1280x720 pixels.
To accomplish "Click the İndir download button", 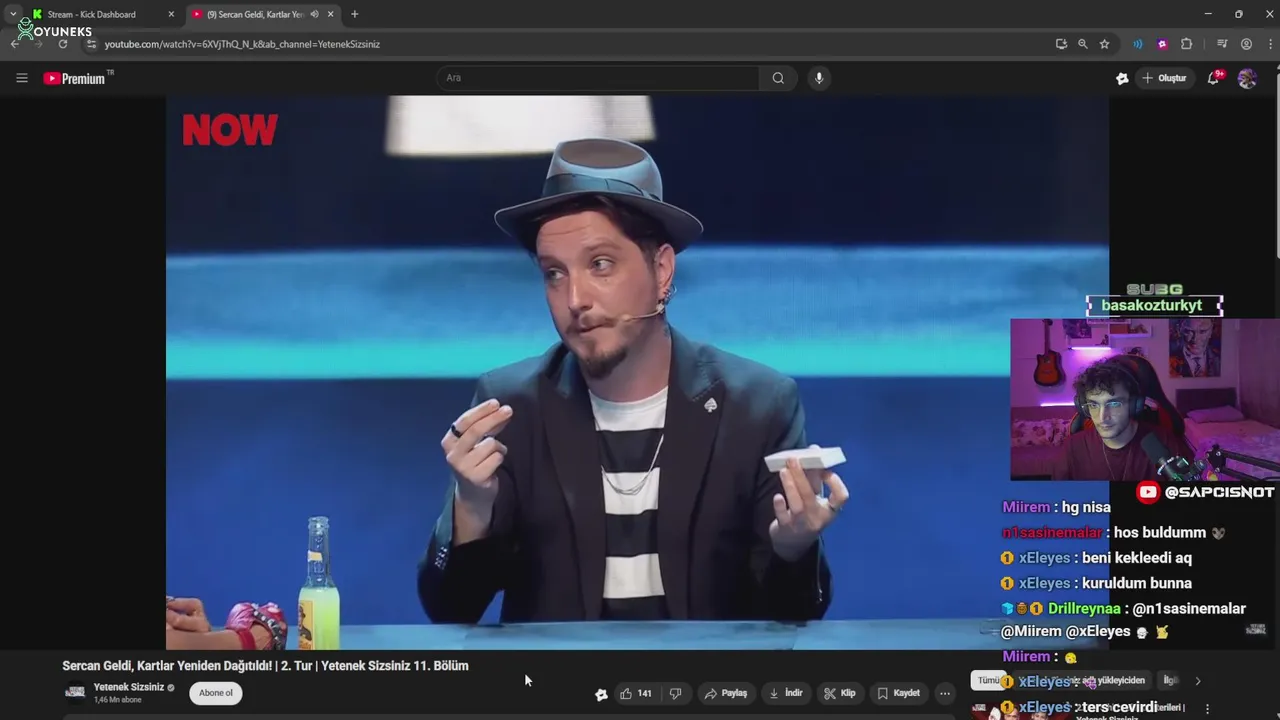I will click(x=786, y=693).
